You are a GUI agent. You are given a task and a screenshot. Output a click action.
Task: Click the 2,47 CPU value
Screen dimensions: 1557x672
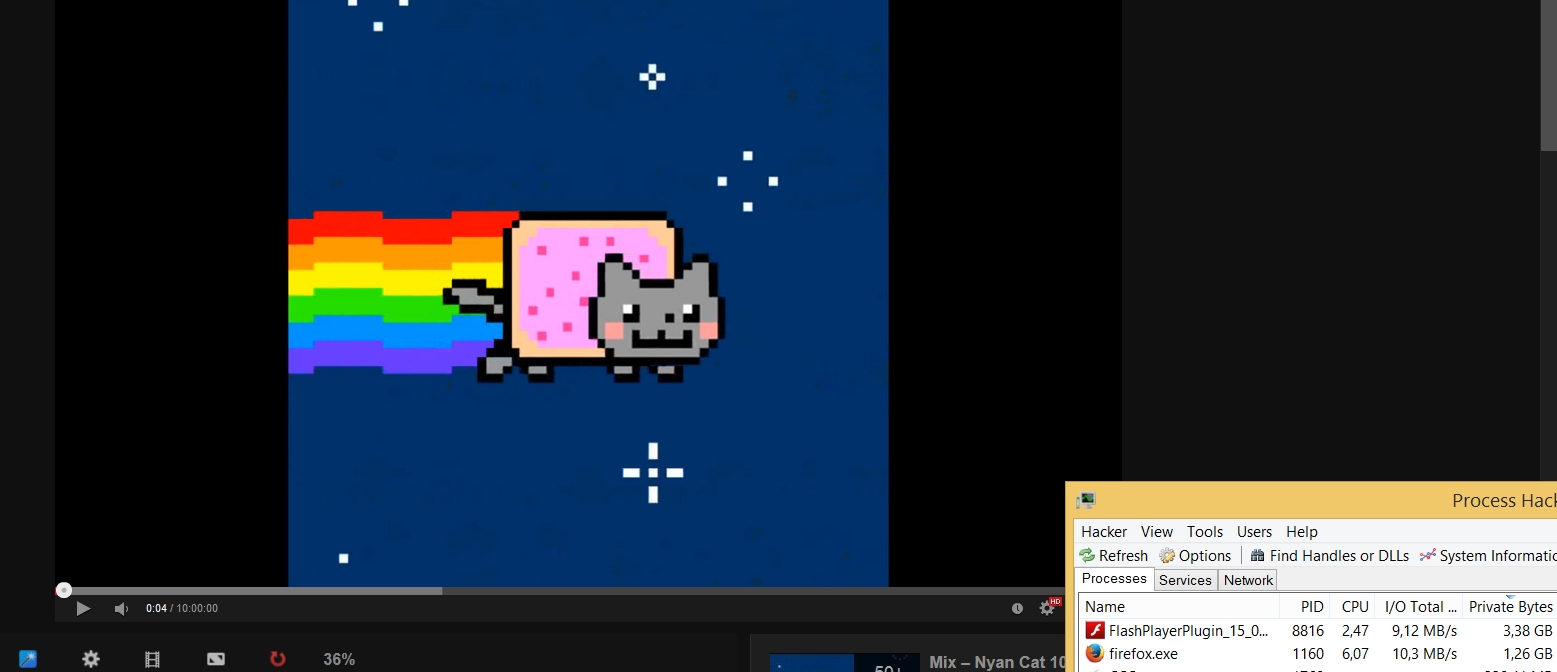click(x=1355, y=630)
